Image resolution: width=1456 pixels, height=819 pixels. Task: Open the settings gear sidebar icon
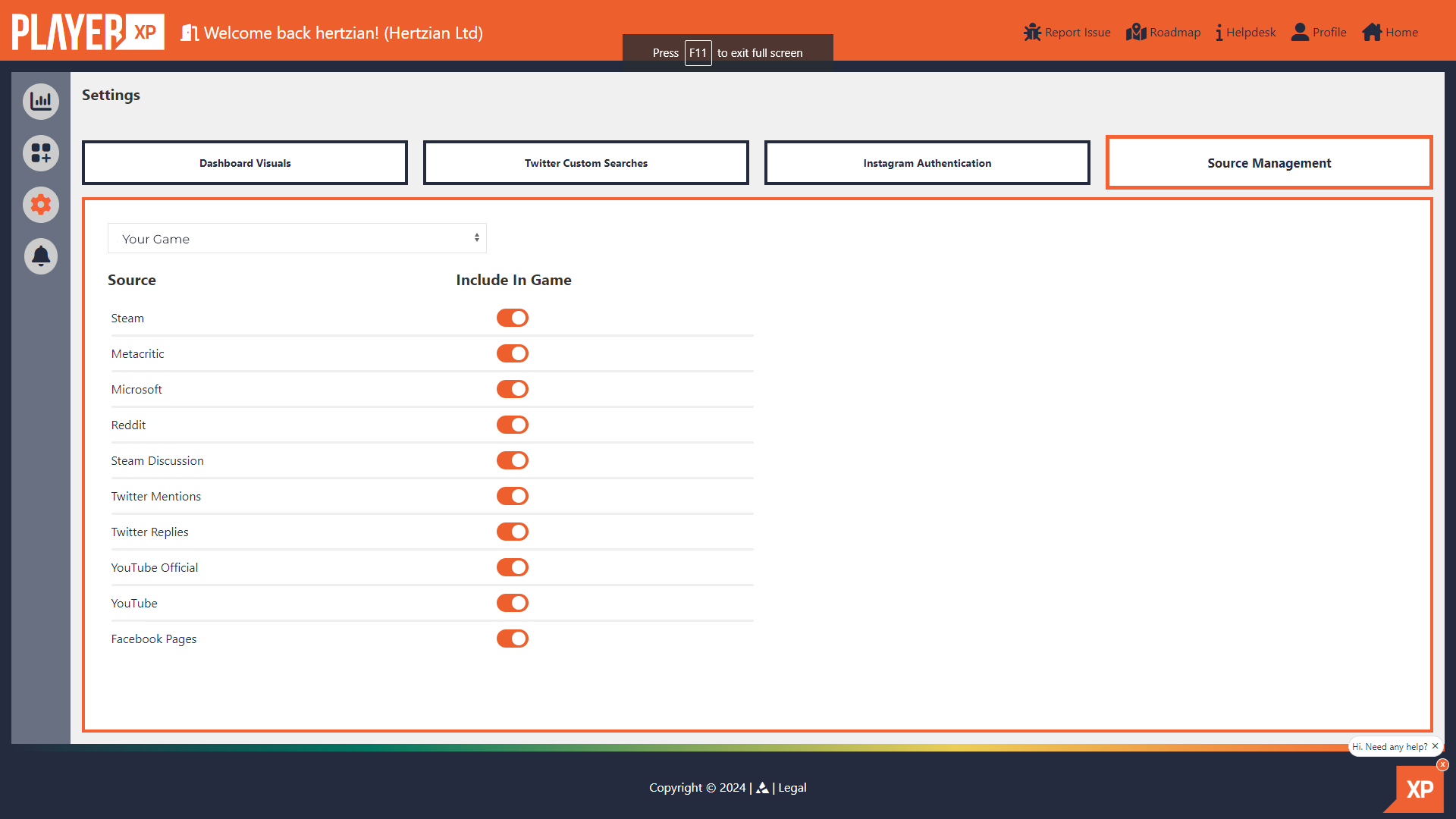41,205
